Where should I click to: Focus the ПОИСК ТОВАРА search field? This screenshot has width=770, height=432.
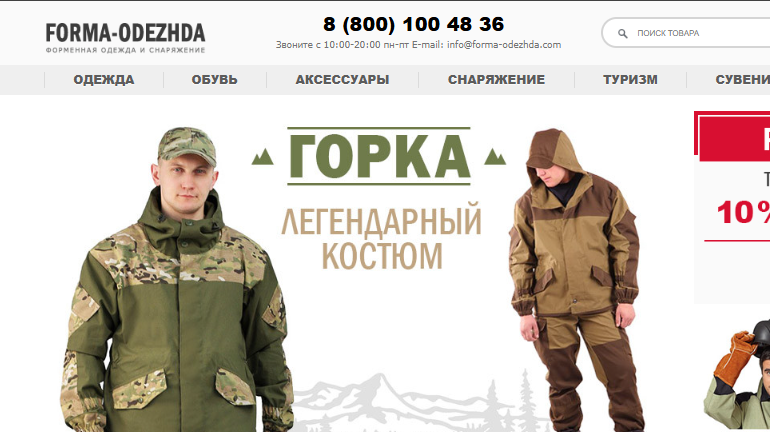[686, 33]
